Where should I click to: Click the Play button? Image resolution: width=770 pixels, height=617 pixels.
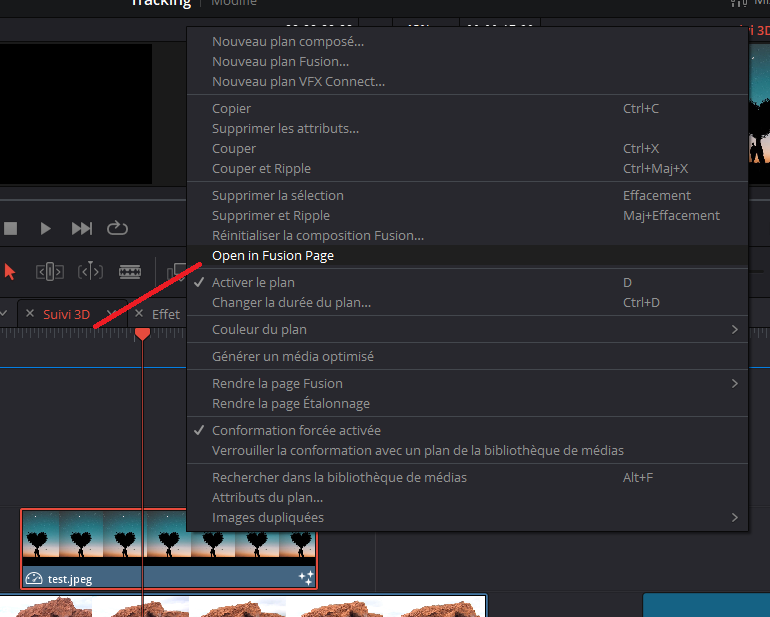point(45,228)
